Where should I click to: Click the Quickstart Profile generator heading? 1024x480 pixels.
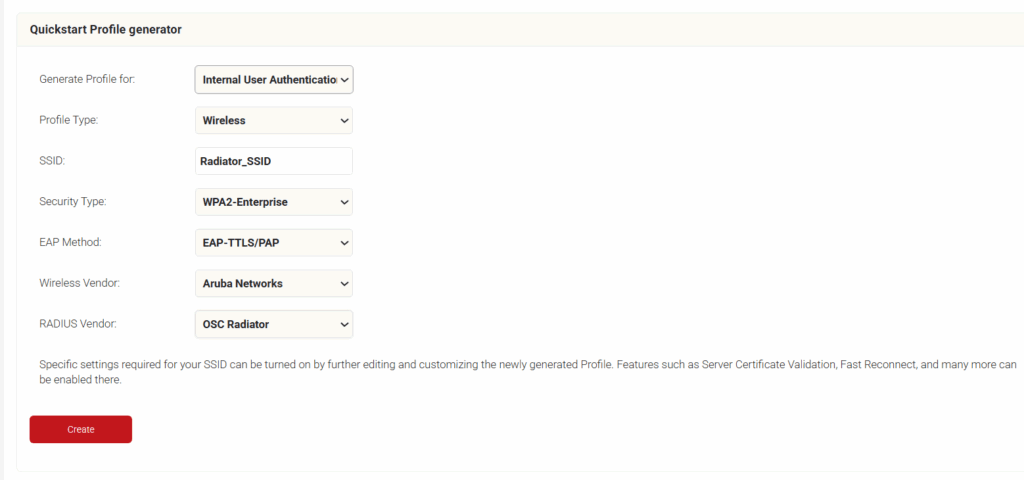click(106, 30)
